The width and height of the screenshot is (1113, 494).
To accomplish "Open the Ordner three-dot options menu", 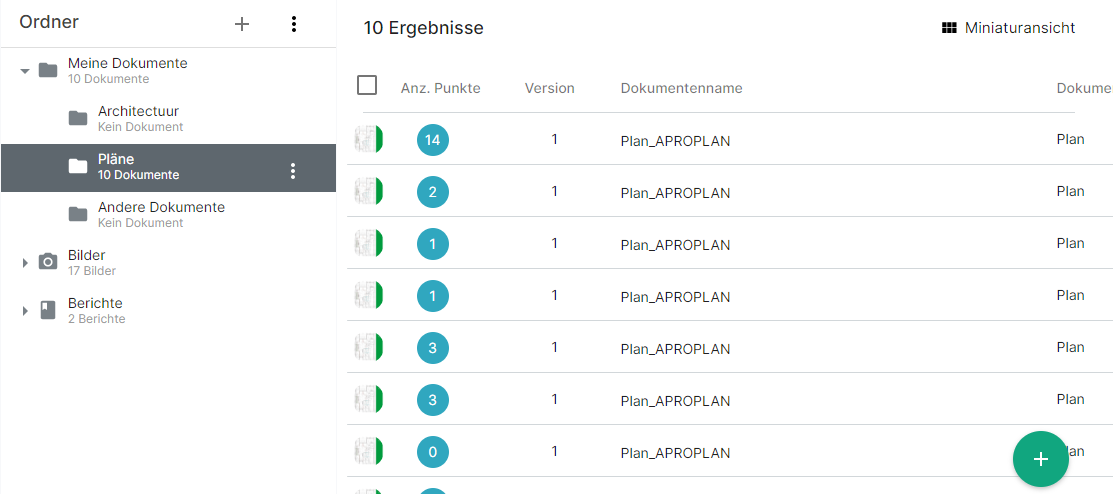I will click(294, 24).
